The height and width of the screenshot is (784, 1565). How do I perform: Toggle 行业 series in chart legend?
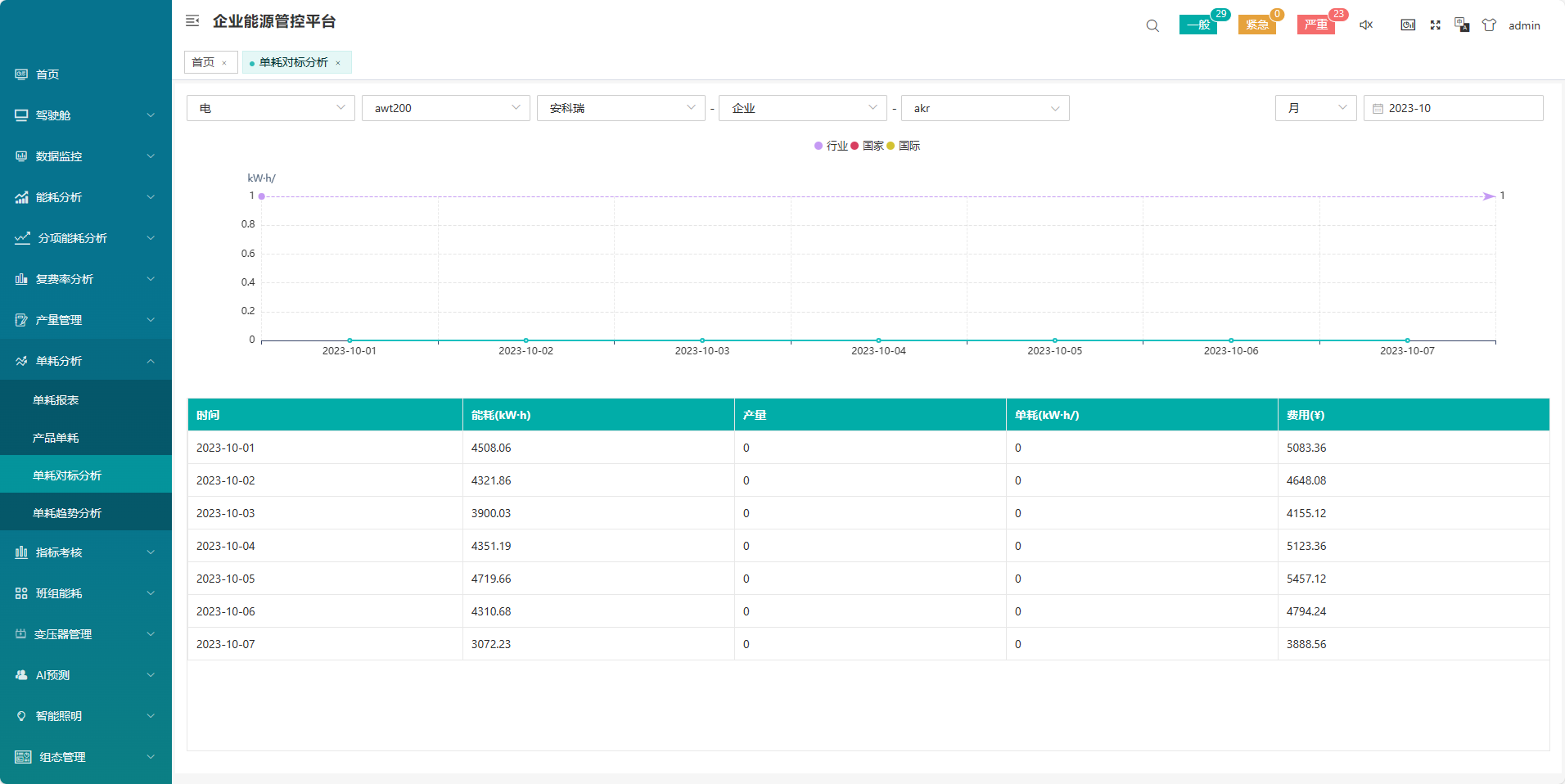point(832,146)
